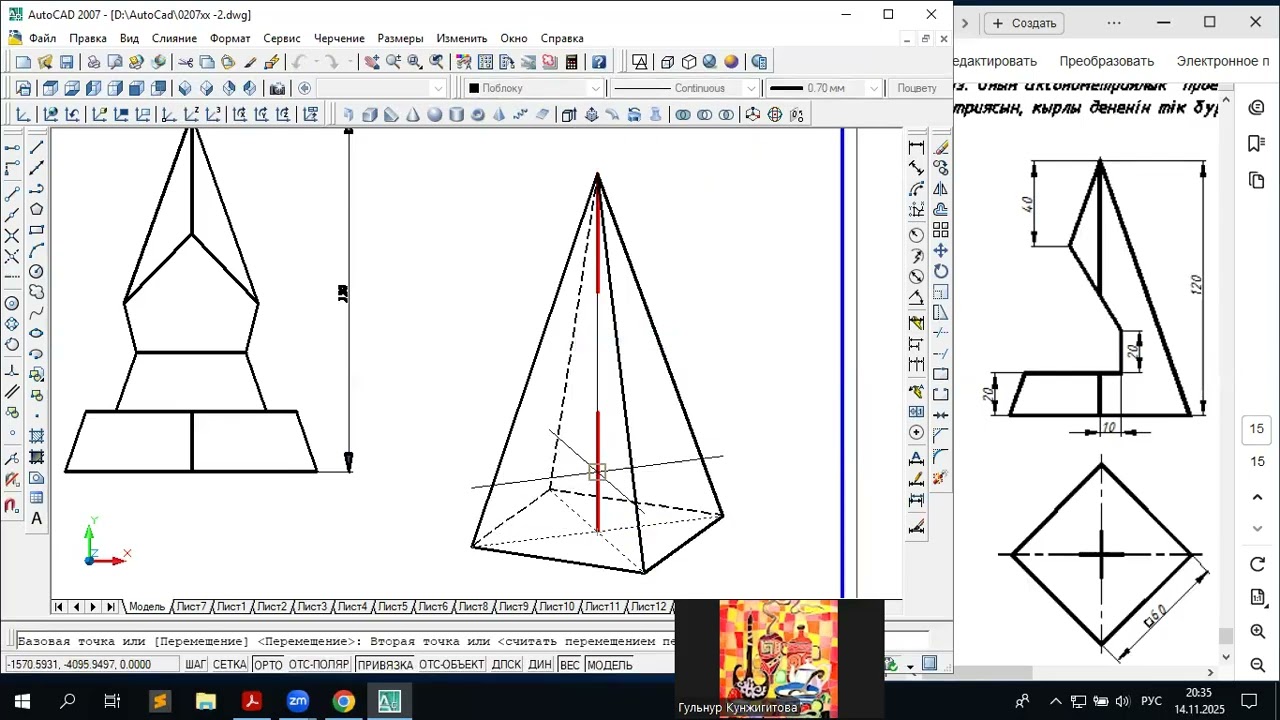Select the Polygon draw tool

tap(37, 209)
